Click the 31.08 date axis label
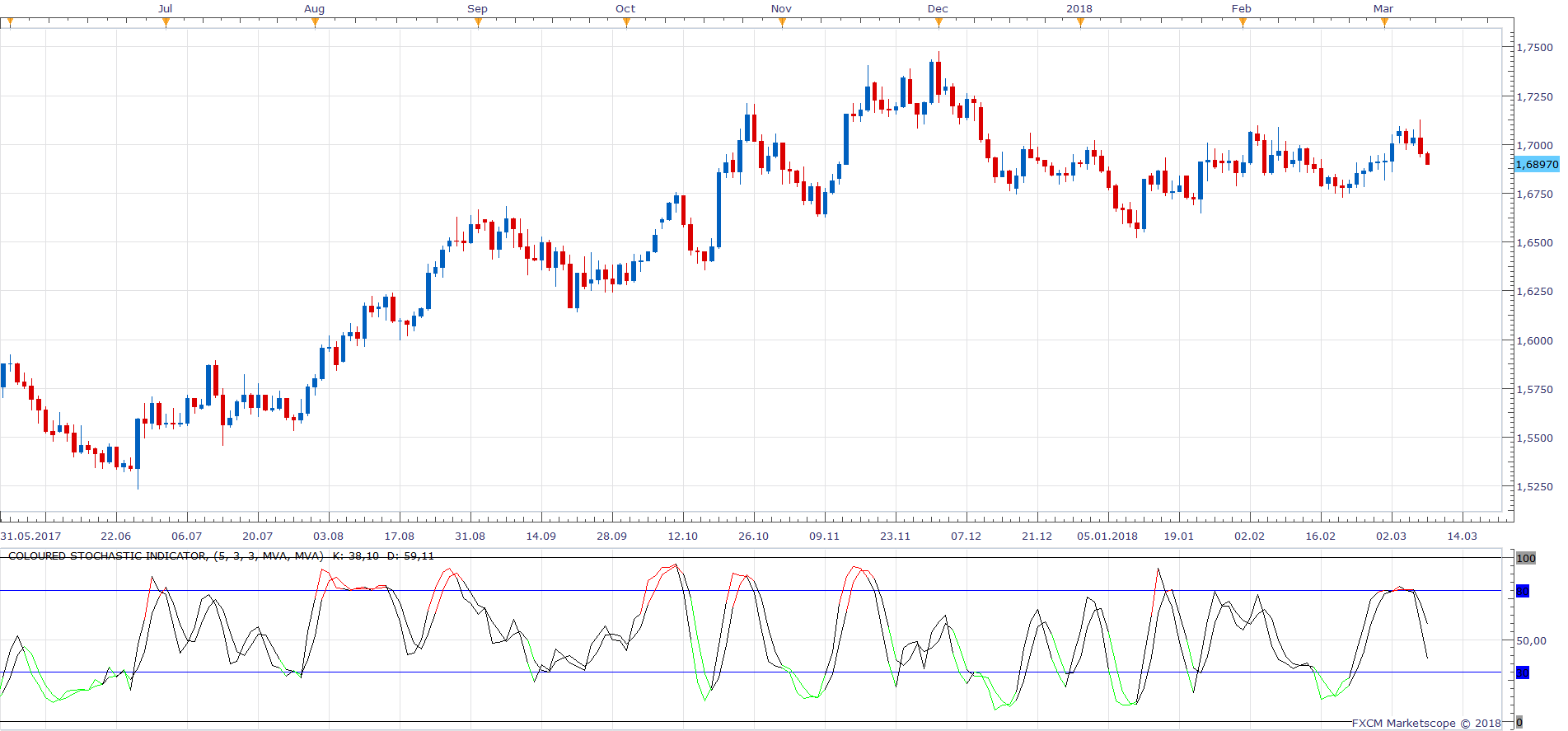The height and width of the screenshot is (731, 1568). (x=470, y=536)
